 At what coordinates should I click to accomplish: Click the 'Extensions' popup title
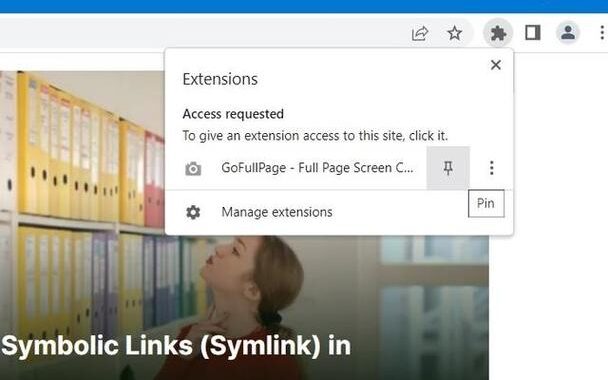(x=220, y=79)
